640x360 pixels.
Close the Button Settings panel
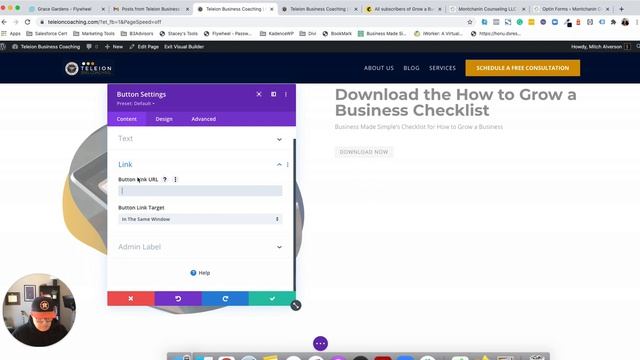pyautogui.click(x=259, y=94)
